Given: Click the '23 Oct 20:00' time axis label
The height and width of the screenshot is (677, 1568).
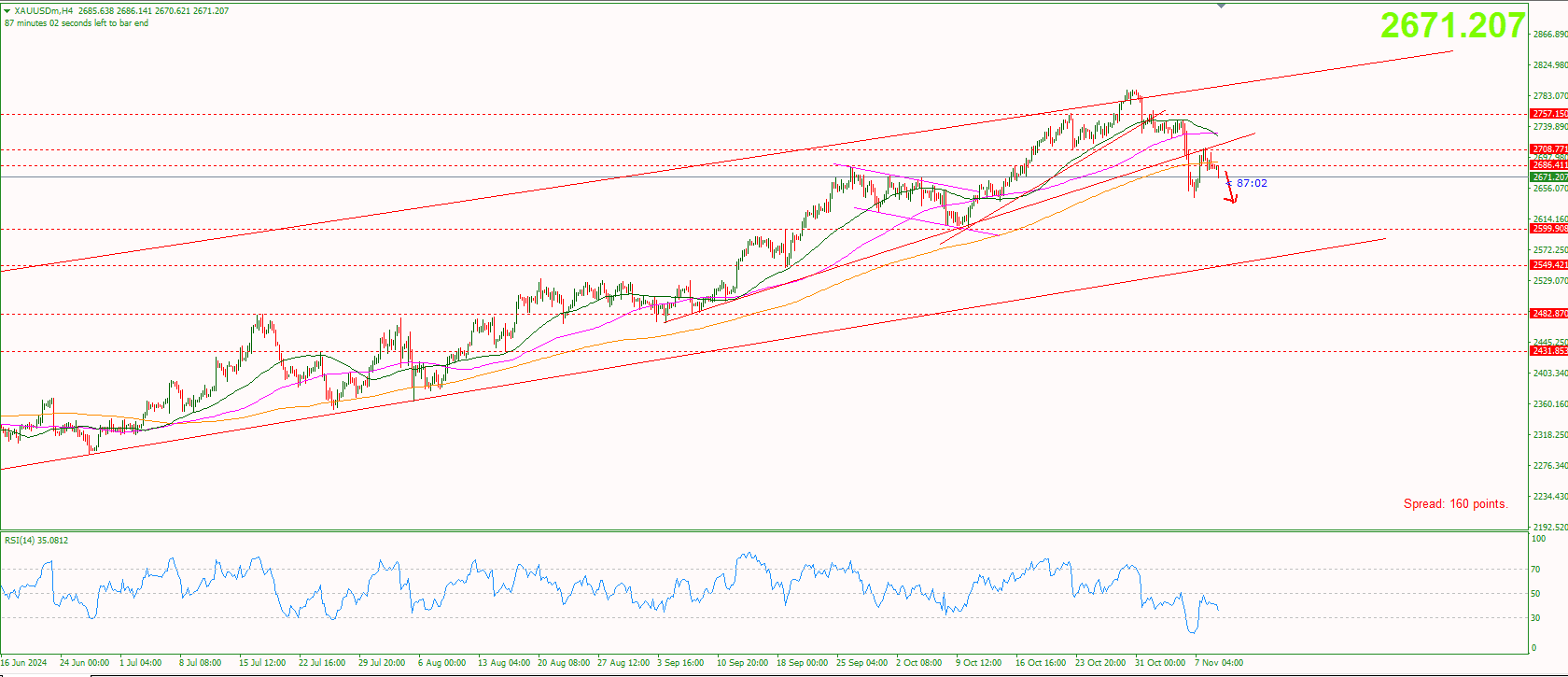Looking at the screenshot, I should (x=1100, y=663).
